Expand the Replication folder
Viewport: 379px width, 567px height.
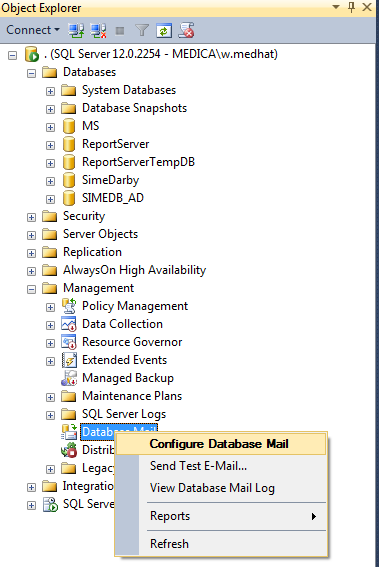[31, 253]
